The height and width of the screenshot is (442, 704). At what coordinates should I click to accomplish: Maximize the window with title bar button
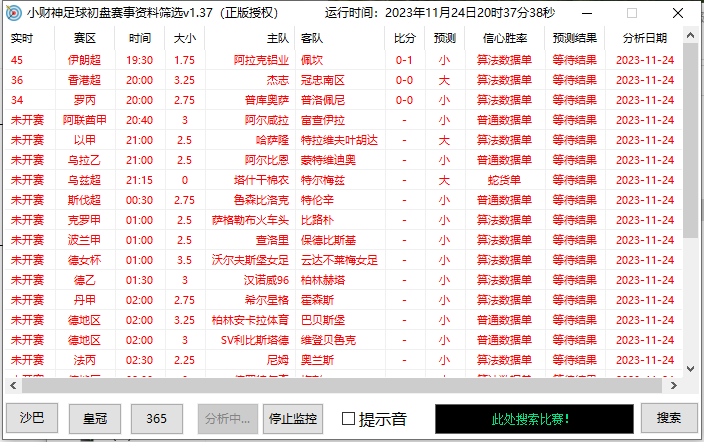631,13
